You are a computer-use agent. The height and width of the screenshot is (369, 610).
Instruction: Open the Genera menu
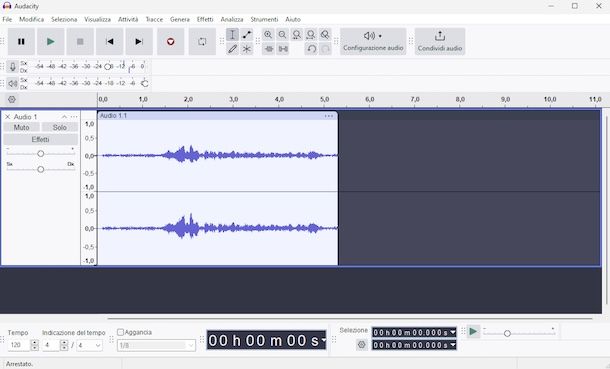[x=180, y=19]
